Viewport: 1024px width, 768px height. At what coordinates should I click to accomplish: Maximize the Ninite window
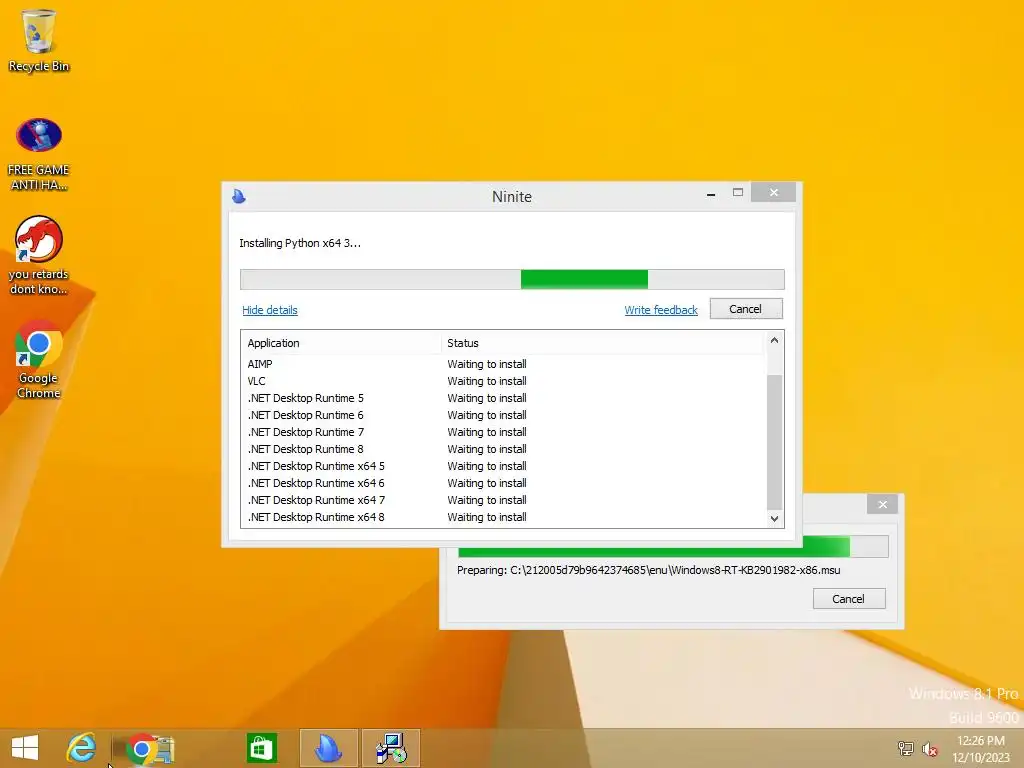tap(738, 193)
